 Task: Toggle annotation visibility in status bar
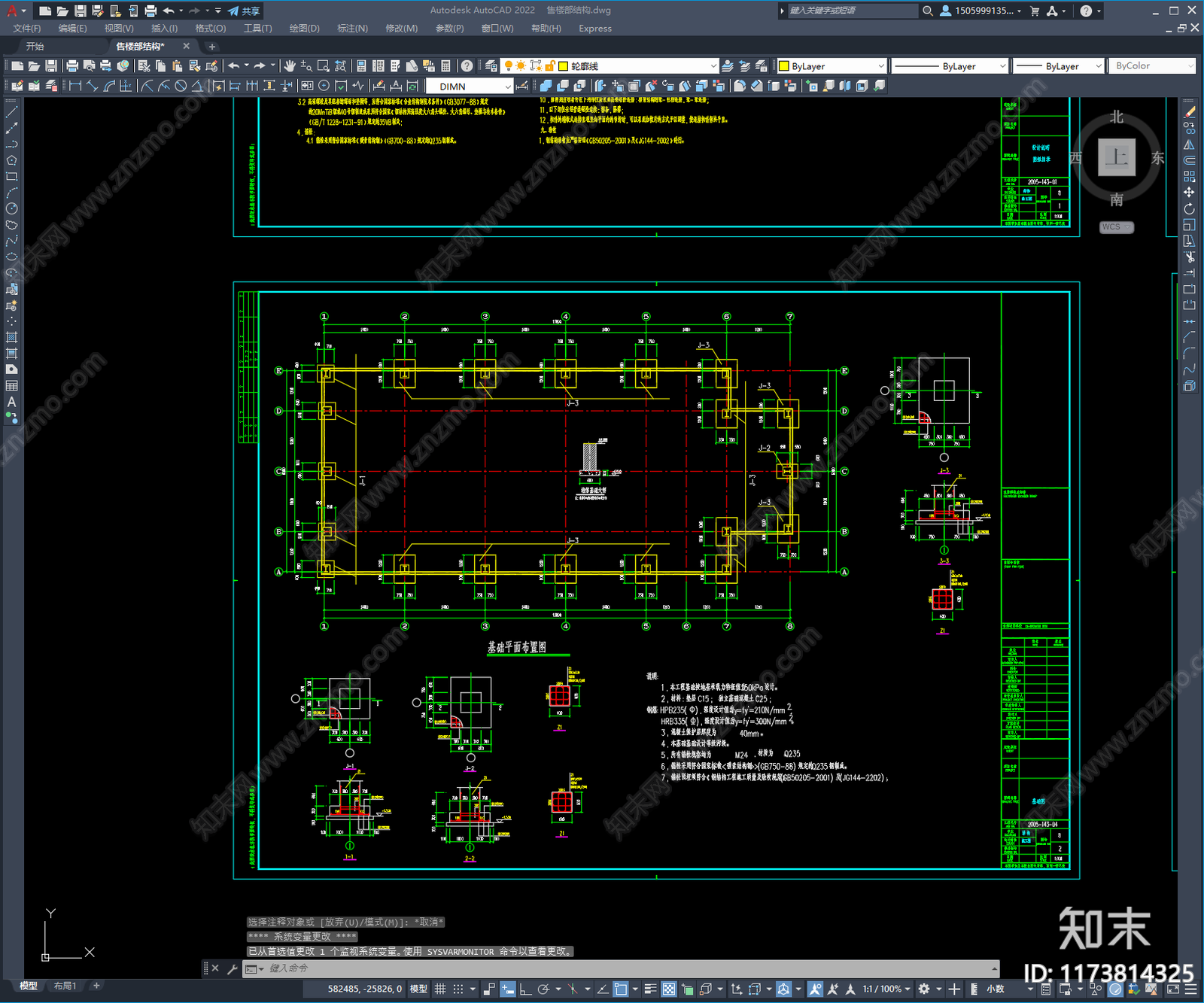click(815, 989)
